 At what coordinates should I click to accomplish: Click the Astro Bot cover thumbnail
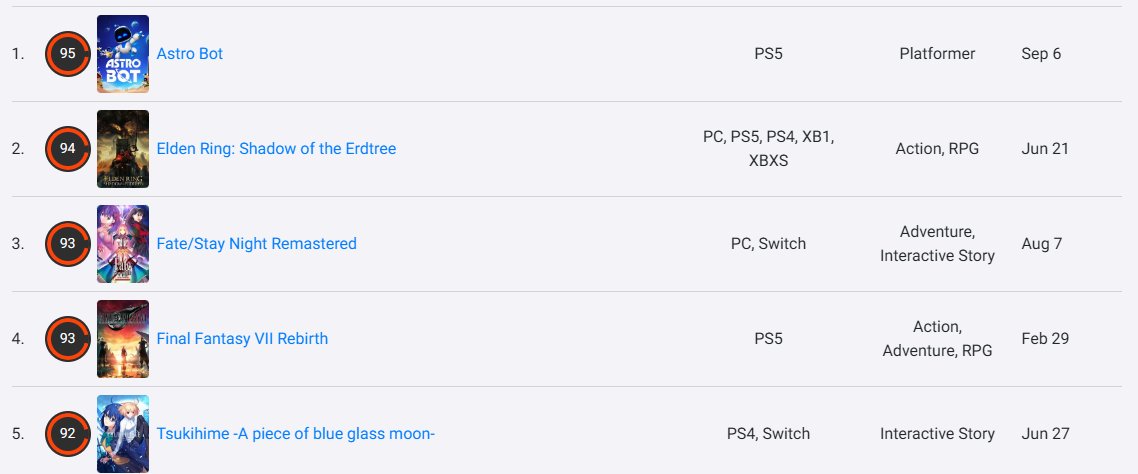pos(123,54)
